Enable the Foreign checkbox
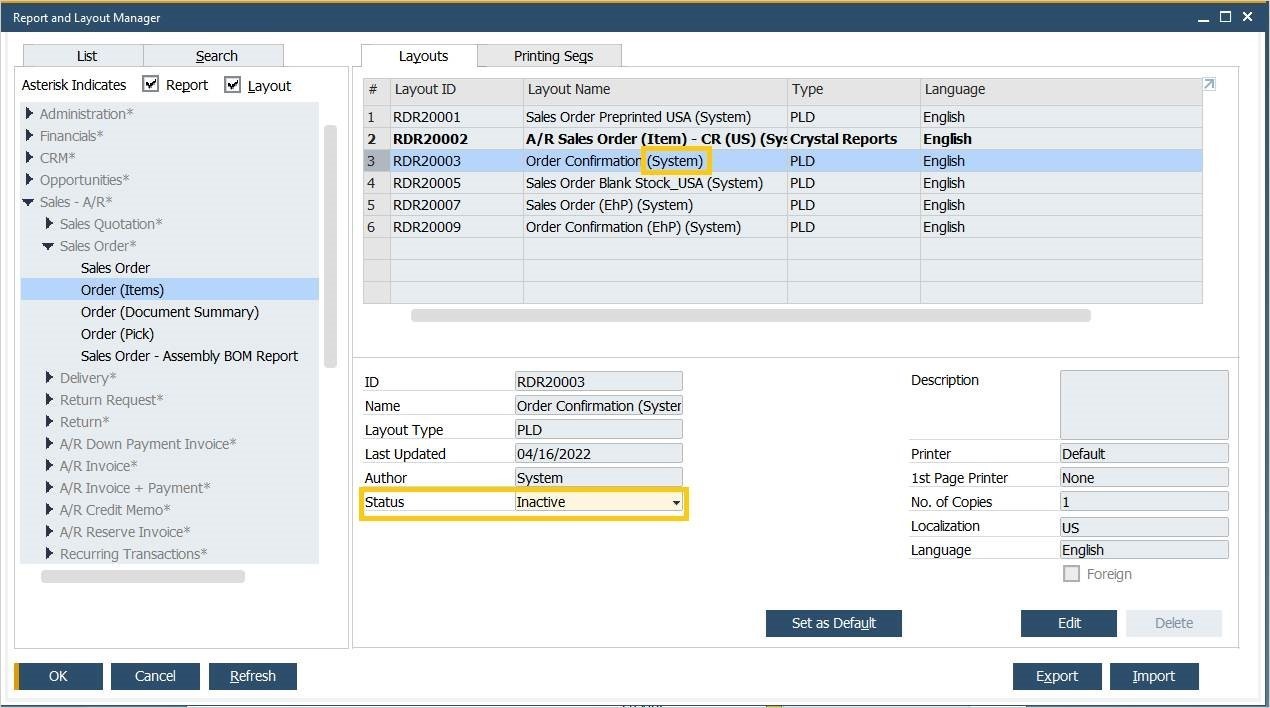Viewport: 1270px width, 708px height. click(1071, 574)
